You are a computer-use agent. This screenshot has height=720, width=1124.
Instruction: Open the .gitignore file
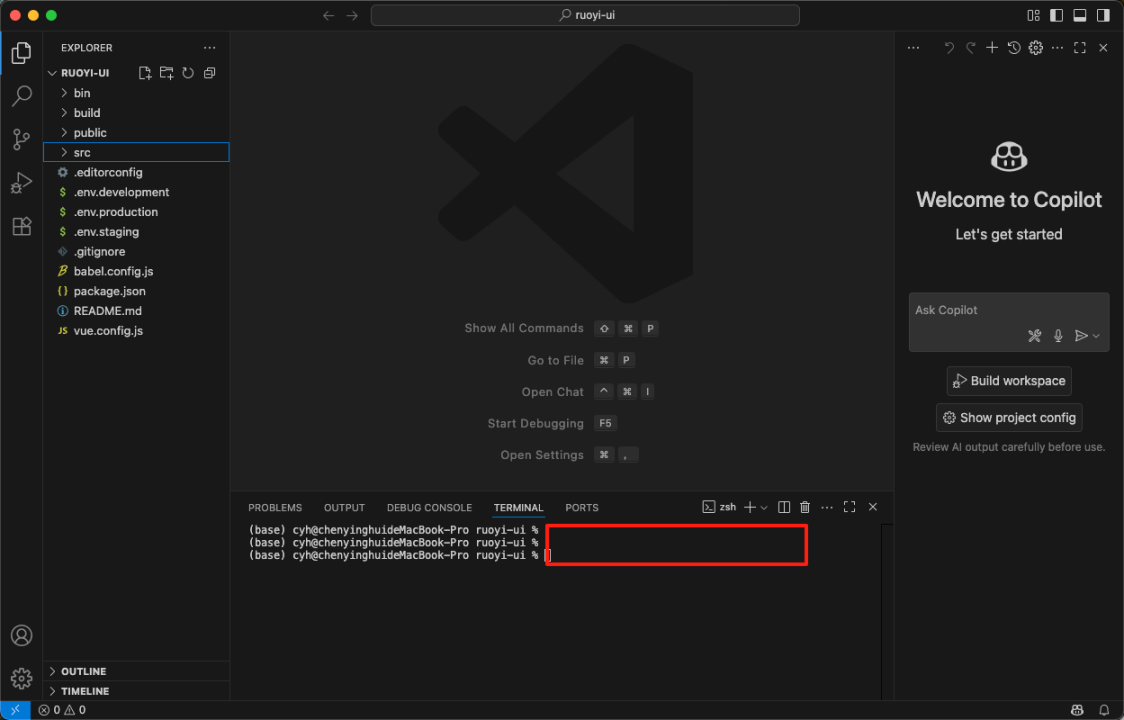pos(136,252)
